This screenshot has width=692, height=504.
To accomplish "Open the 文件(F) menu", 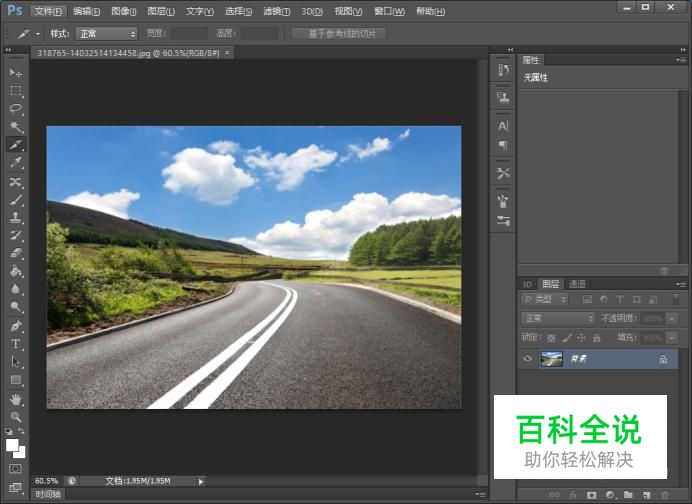I will (x=48, y=11).
